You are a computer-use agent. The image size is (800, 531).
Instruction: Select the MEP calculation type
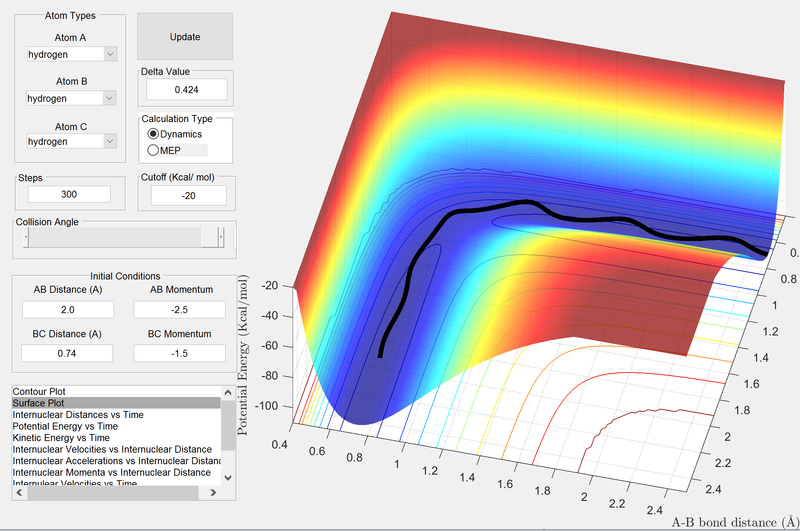coord(154,150)
